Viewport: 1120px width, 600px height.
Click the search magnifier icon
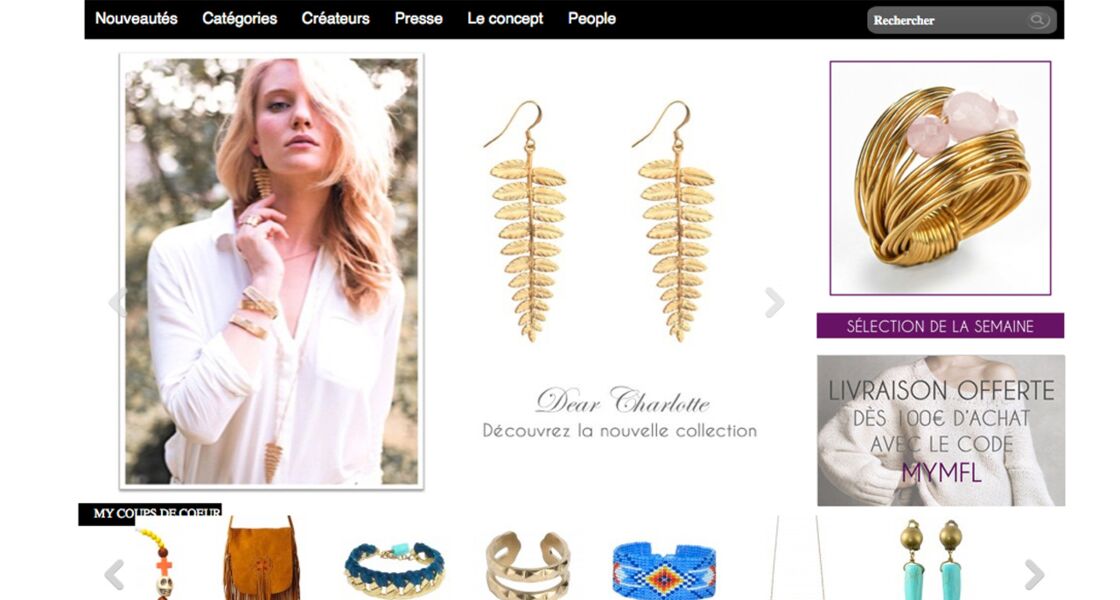(x=1037, y=20)
